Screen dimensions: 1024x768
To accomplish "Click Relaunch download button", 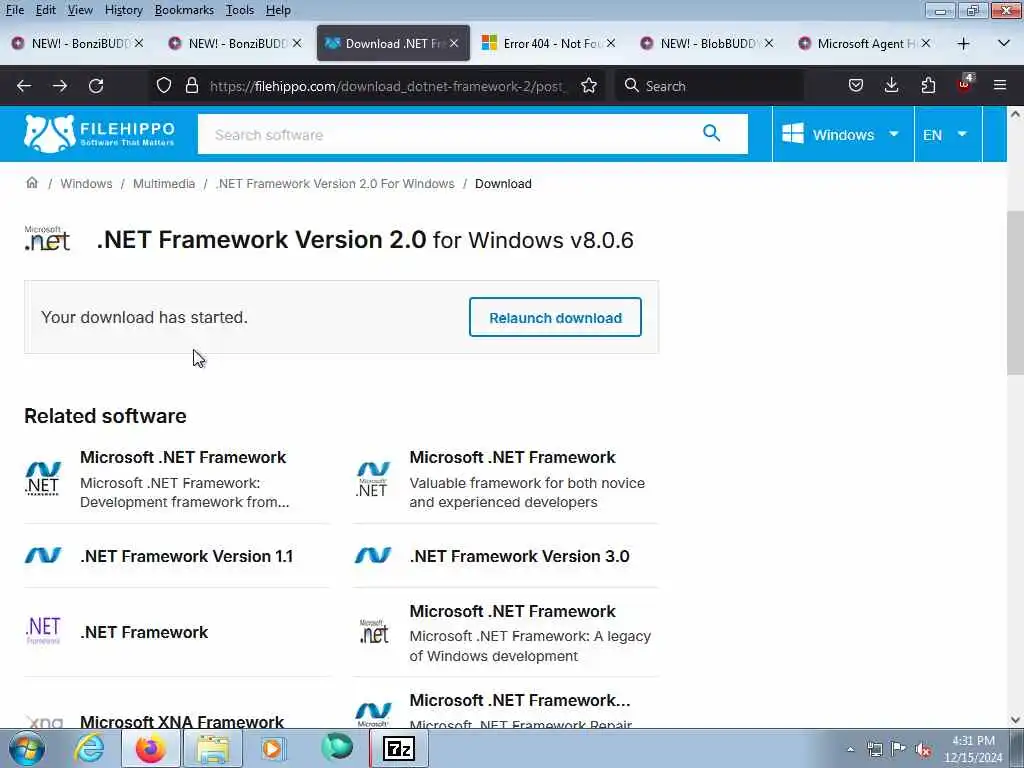I will click(555, 317).
